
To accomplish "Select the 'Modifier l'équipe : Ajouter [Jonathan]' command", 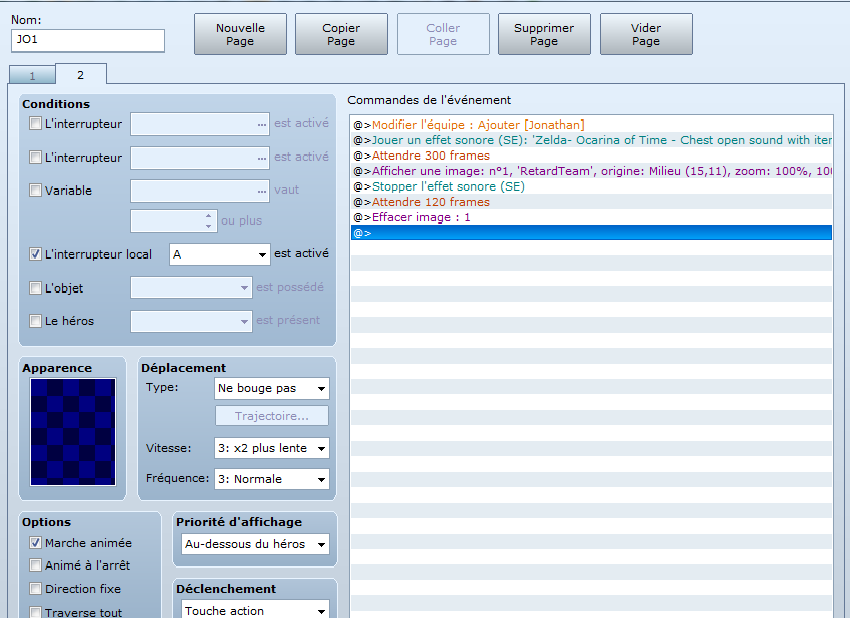I will point(591,125).
